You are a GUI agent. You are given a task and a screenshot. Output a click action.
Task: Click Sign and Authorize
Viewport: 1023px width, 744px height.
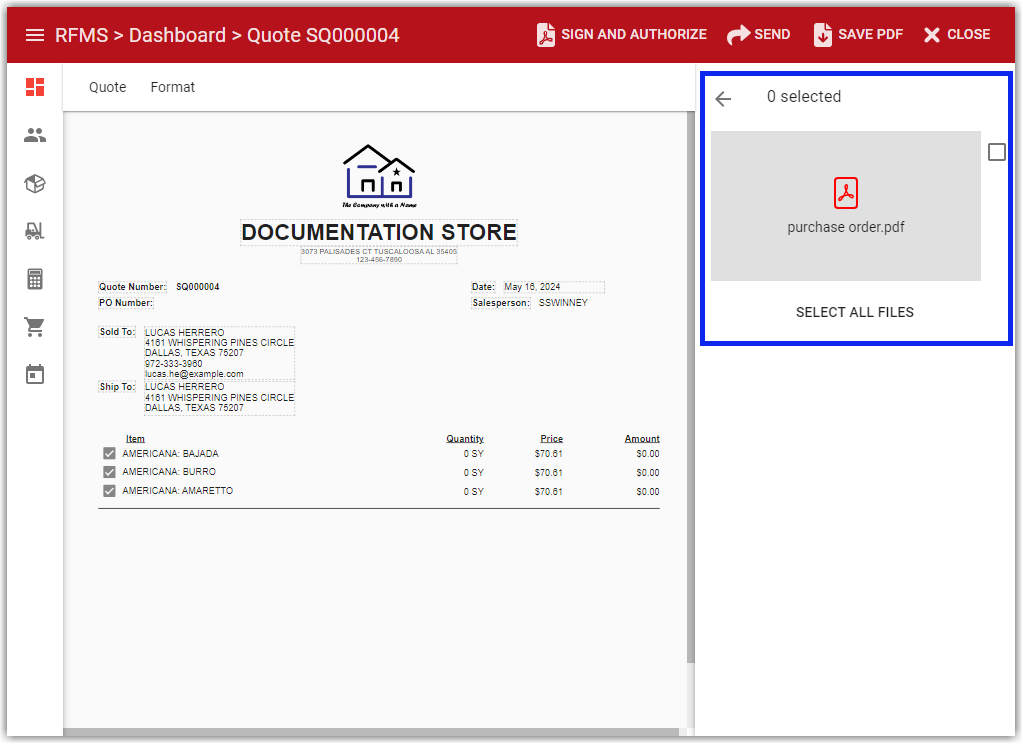tap(622, 35)
